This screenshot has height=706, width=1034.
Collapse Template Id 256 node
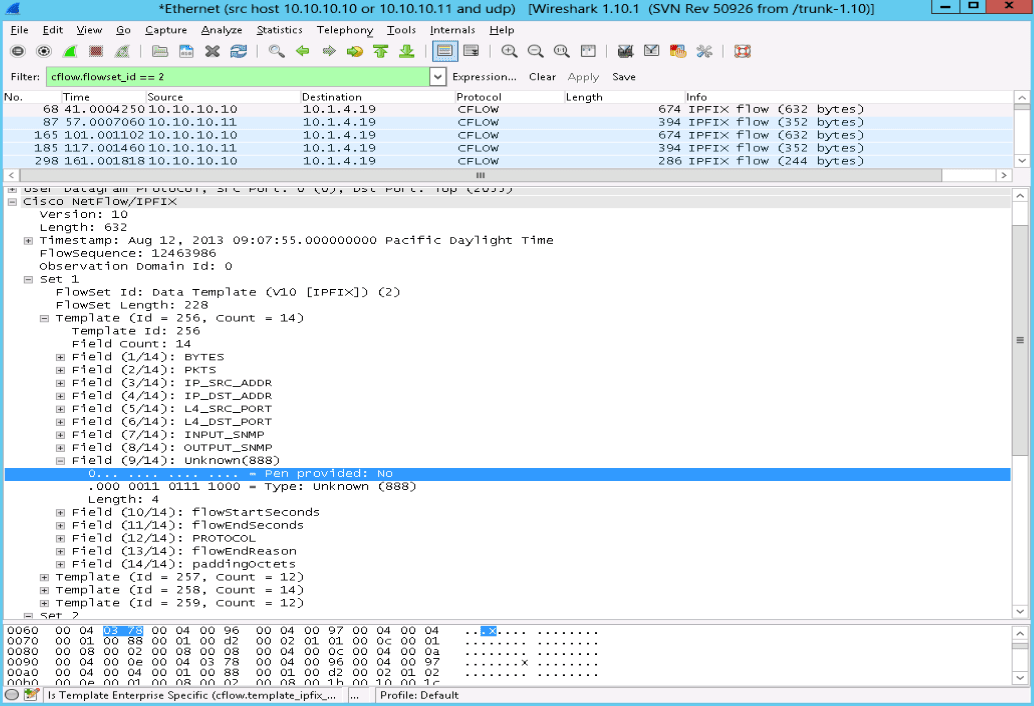[44, 318]
